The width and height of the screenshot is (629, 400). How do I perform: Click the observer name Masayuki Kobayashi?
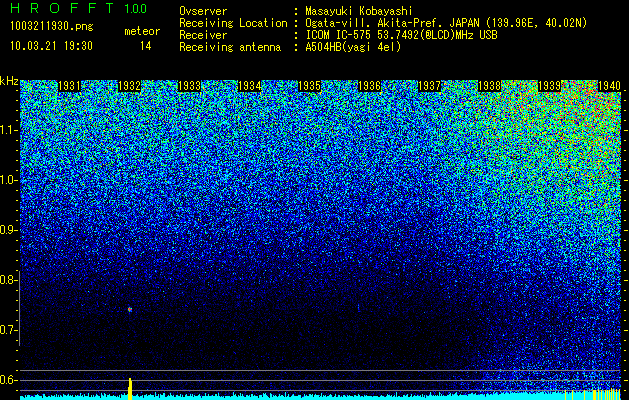[359, 11]
